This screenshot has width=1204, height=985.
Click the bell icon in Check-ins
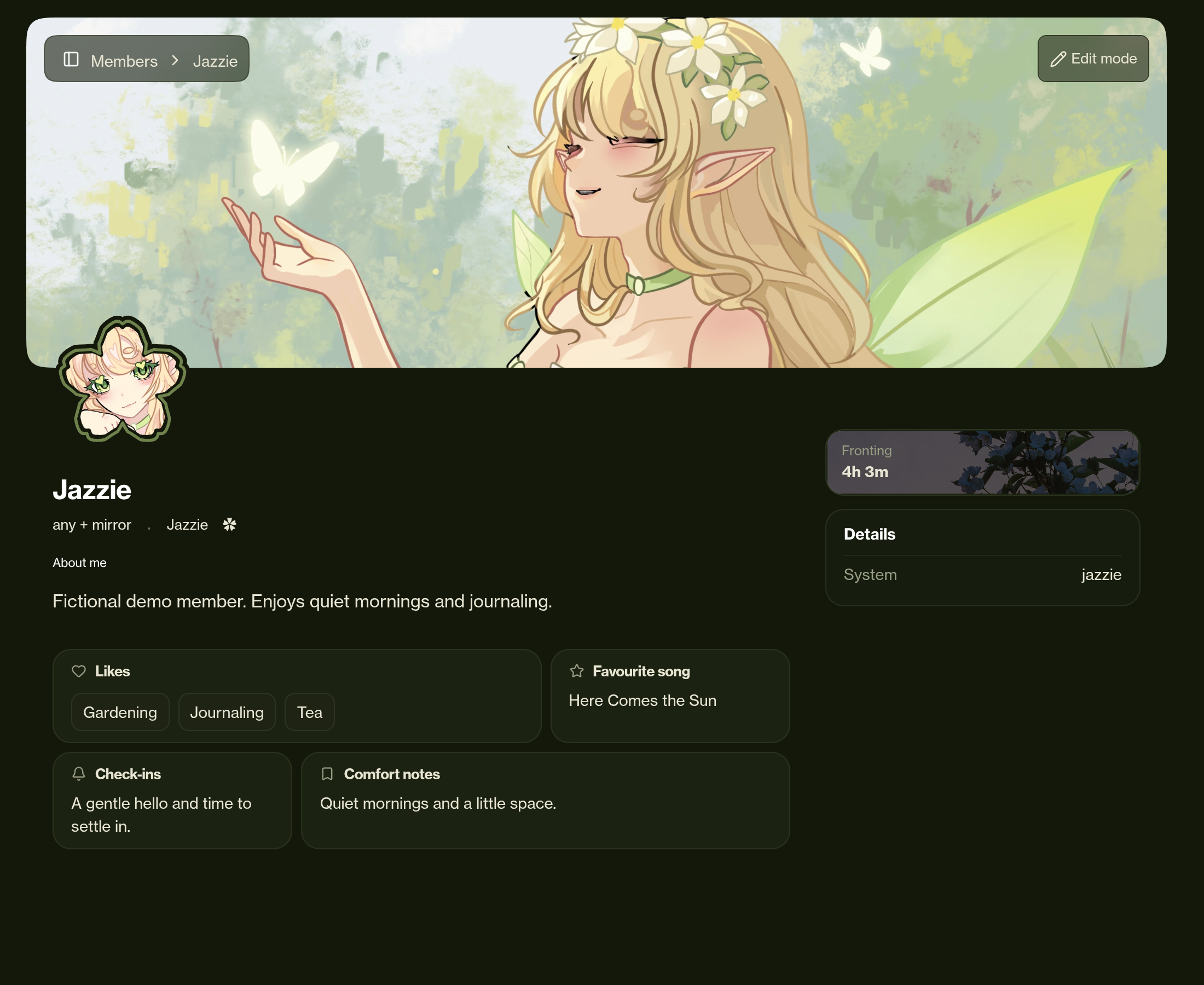pyautogui.click(x=79, y=774)
